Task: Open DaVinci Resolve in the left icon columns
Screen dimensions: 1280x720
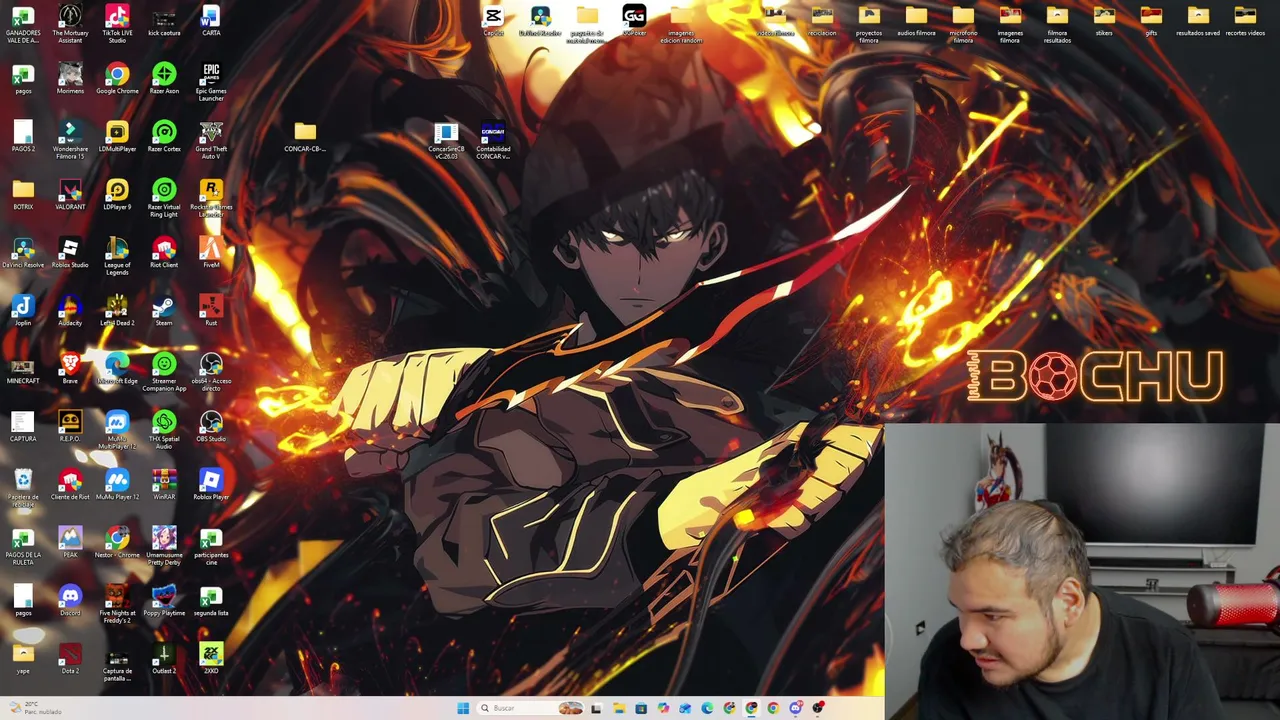Action: pyautogui.click(x=23, y=253)
